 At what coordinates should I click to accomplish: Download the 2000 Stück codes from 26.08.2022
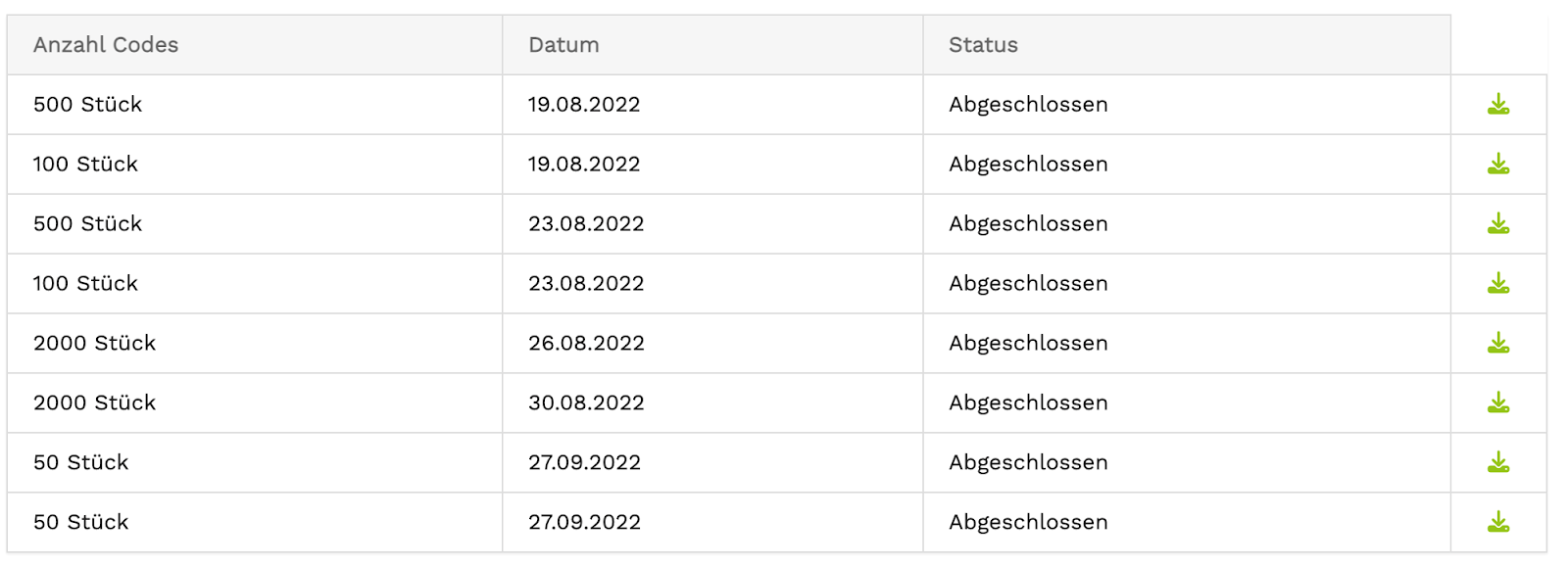[x=1498, y=343]
